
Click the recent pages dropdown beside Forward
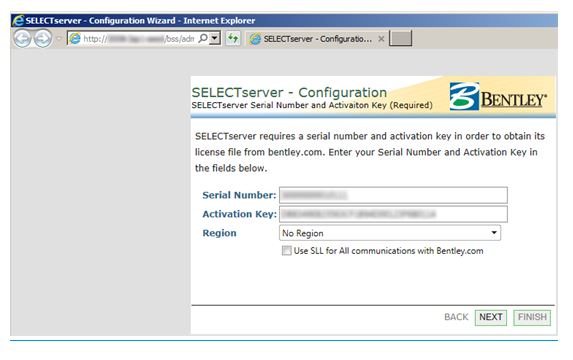pos(59,38)
